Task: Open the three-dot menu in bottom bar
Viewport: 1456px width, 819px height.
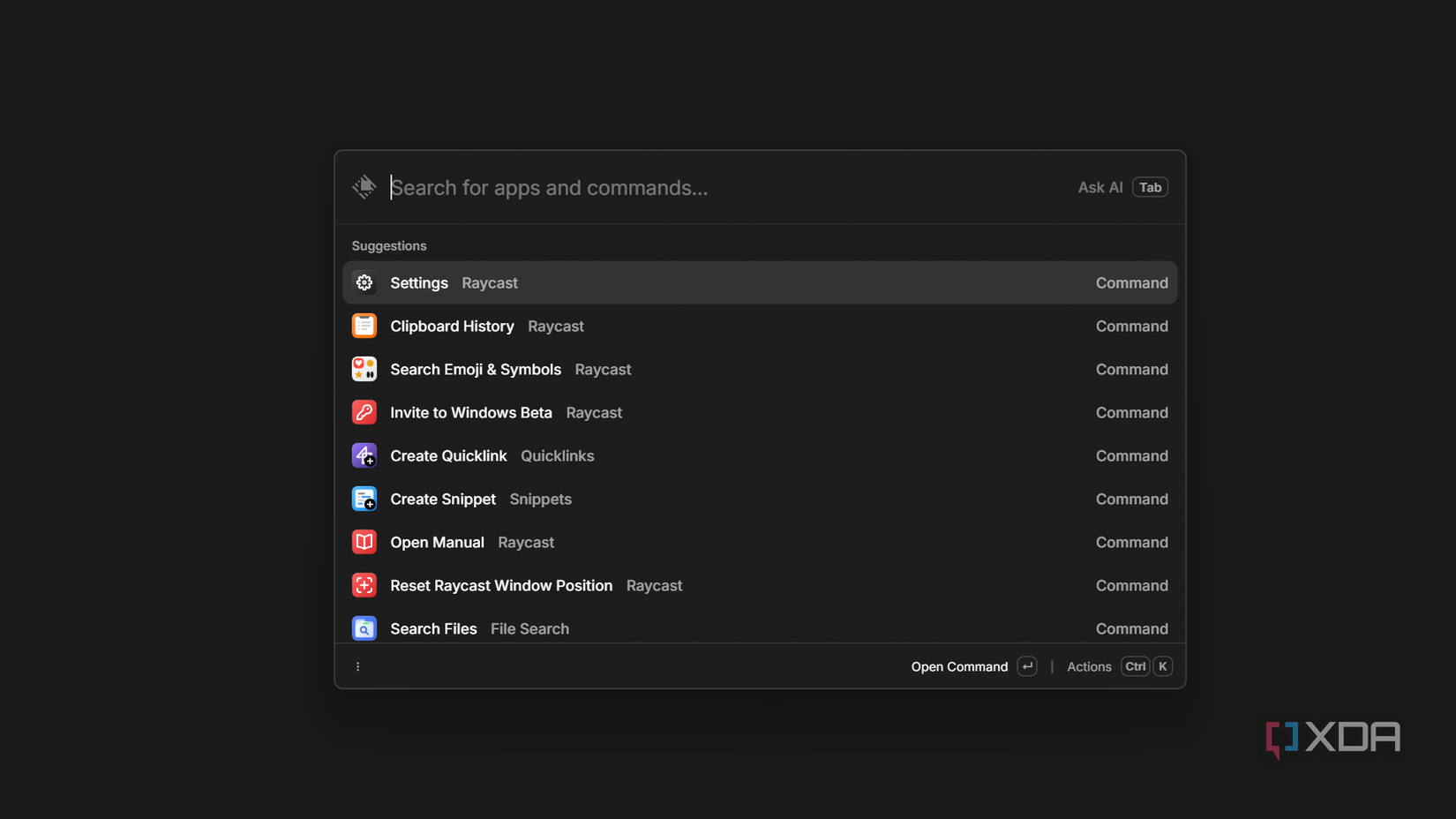Action: 357,666
